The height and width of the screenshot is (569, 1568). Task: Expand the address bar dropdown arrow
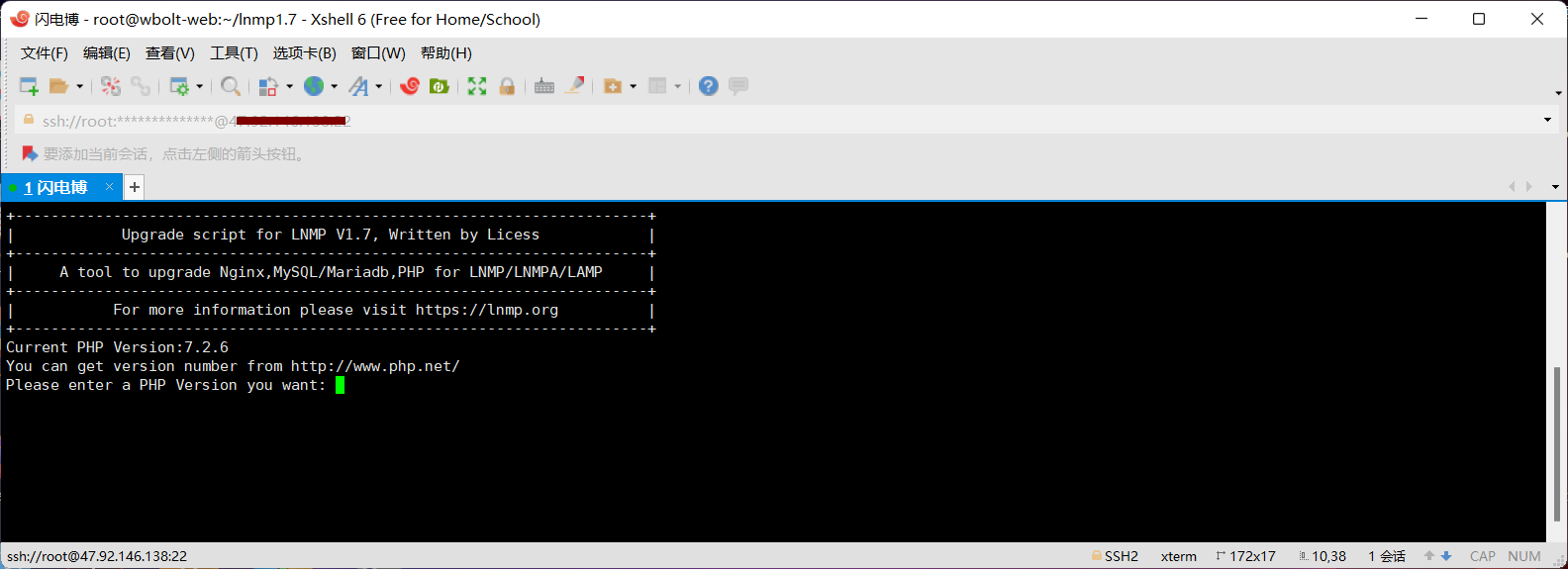point(1547,121)
